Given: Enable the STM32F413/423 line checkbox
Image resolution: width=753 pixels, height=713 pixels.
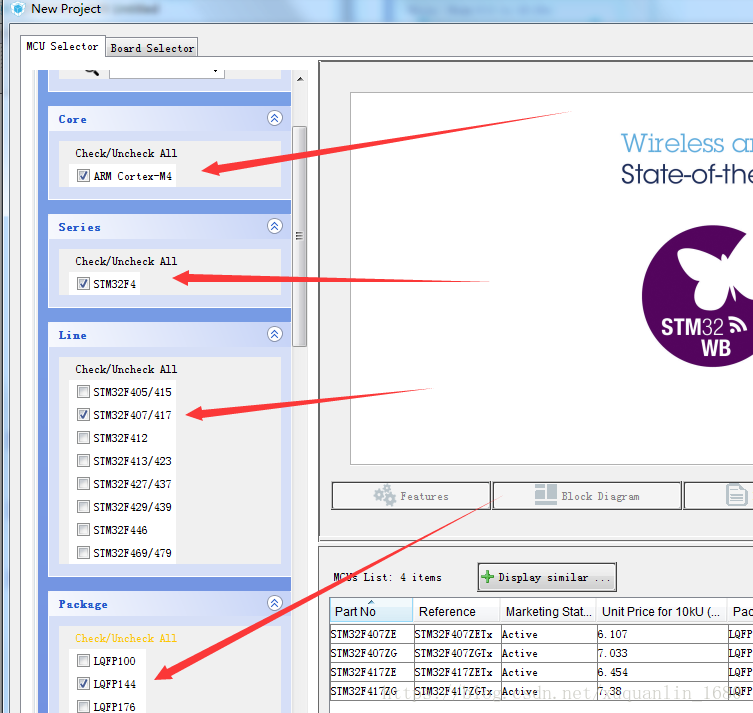Looking at the screenshot, I should (x=83, y=461).
